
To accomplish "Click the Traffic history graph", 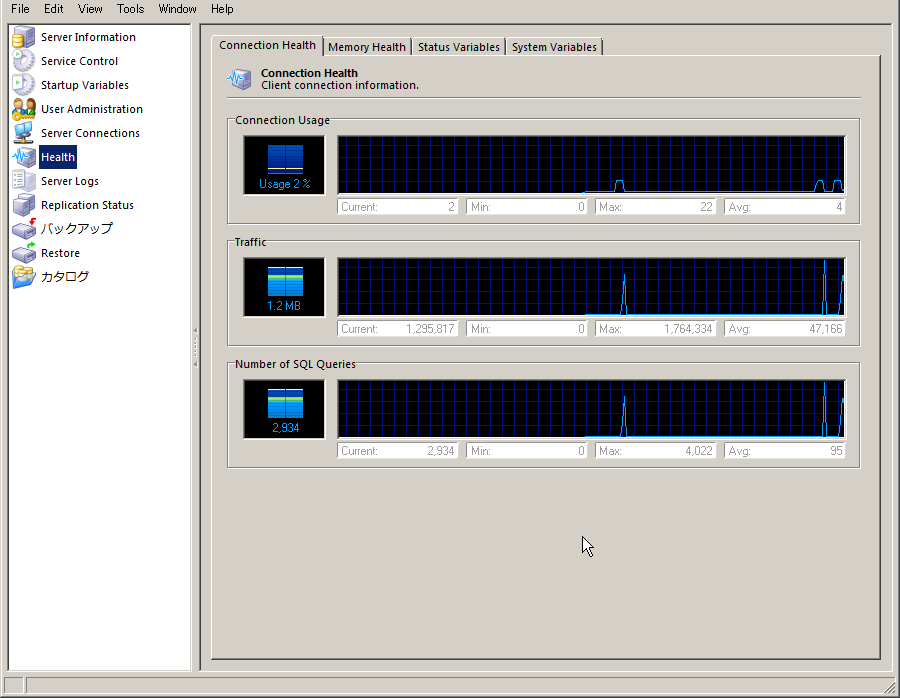I will click(x=591, y=287).
